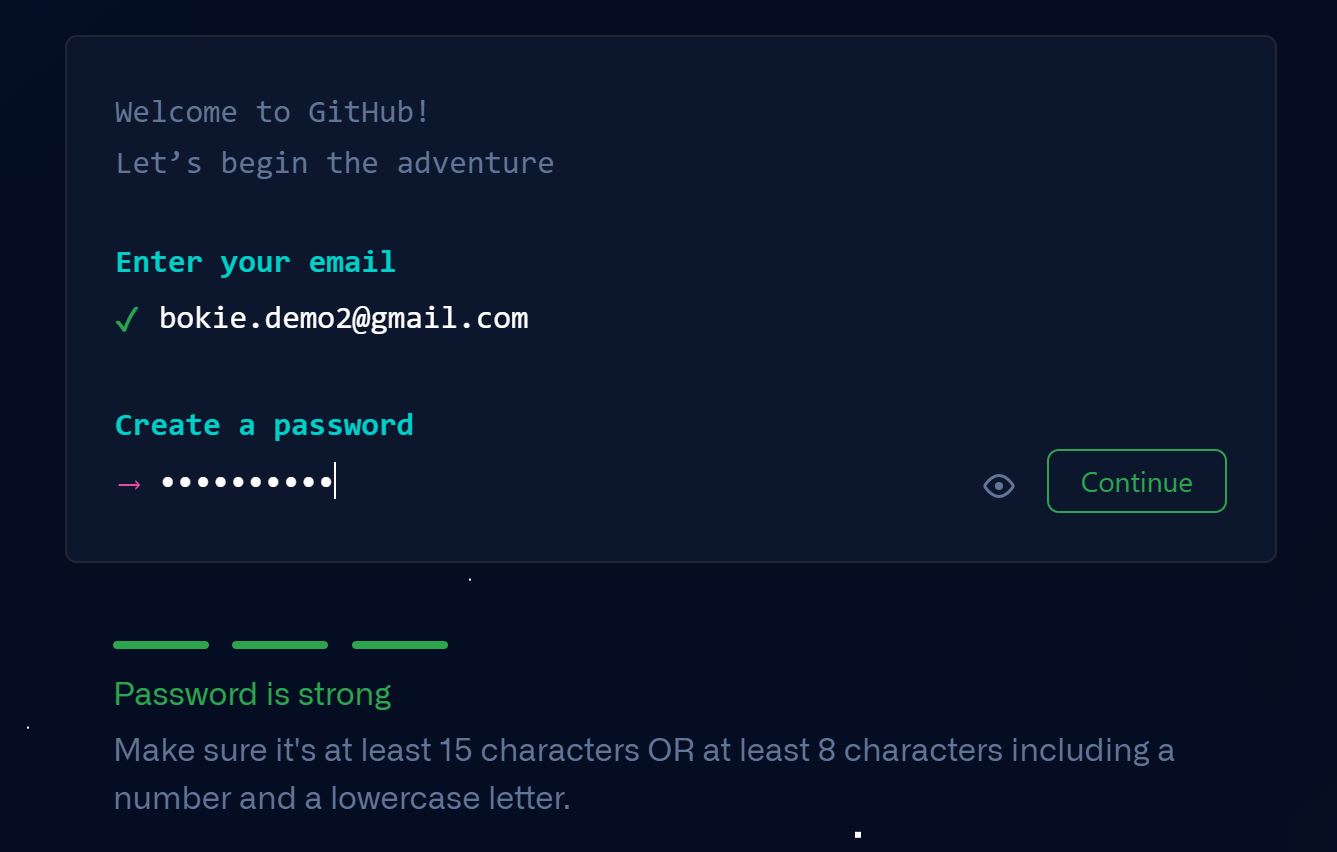1337x852 pixels.
Task: Click the small white square star below
Action: pos(858,834)
